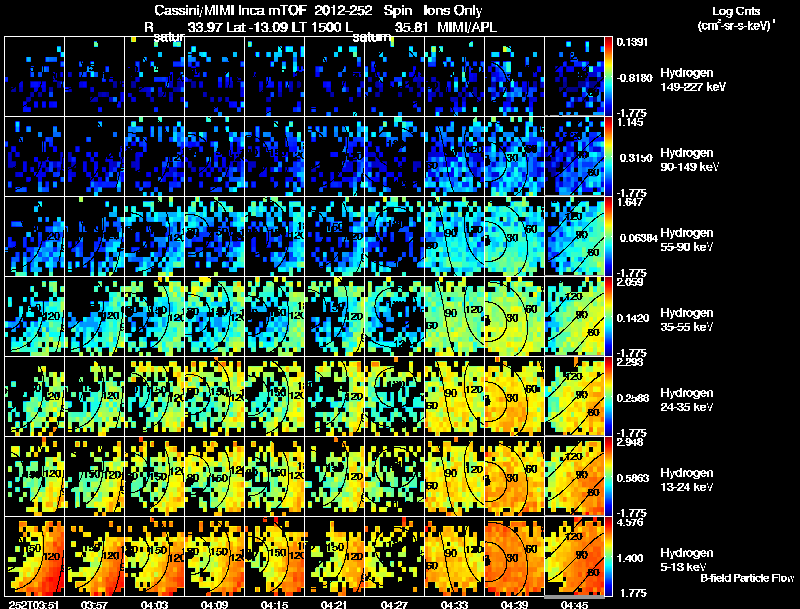Click the 'Ions Only' text in title
This screenshot has height=609, width=800.
[453, 10]
